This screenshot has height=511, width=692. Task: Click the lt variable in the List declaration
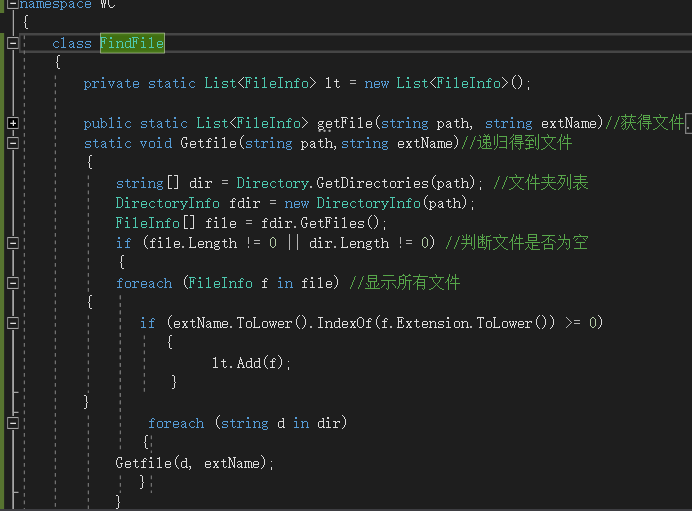tap(332, 83)
